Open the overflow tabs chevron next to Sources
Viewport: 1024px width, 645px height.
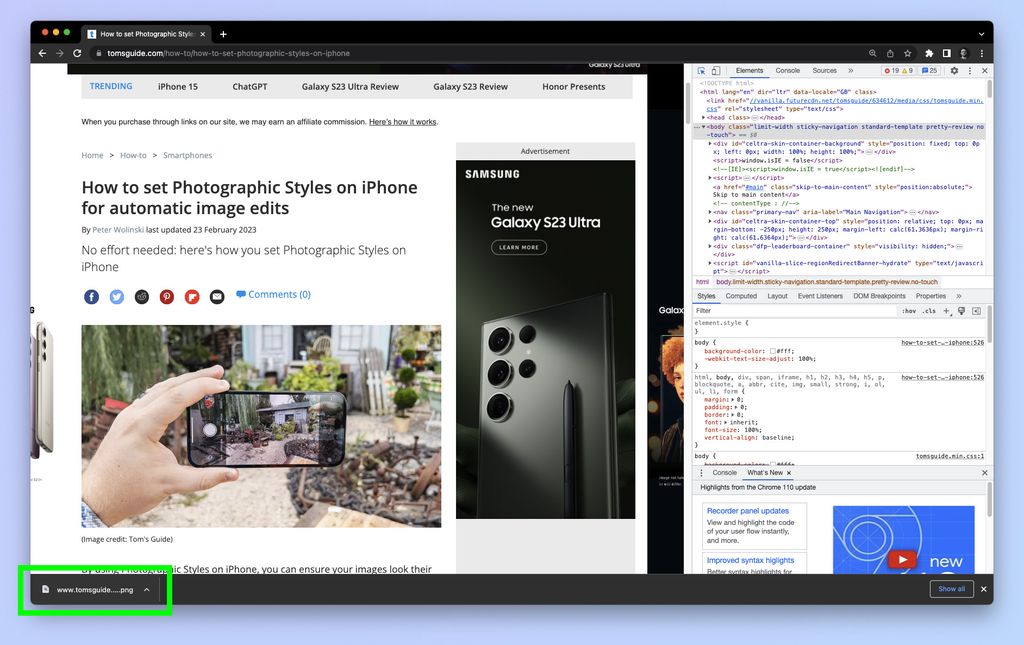tap(850, 70)
